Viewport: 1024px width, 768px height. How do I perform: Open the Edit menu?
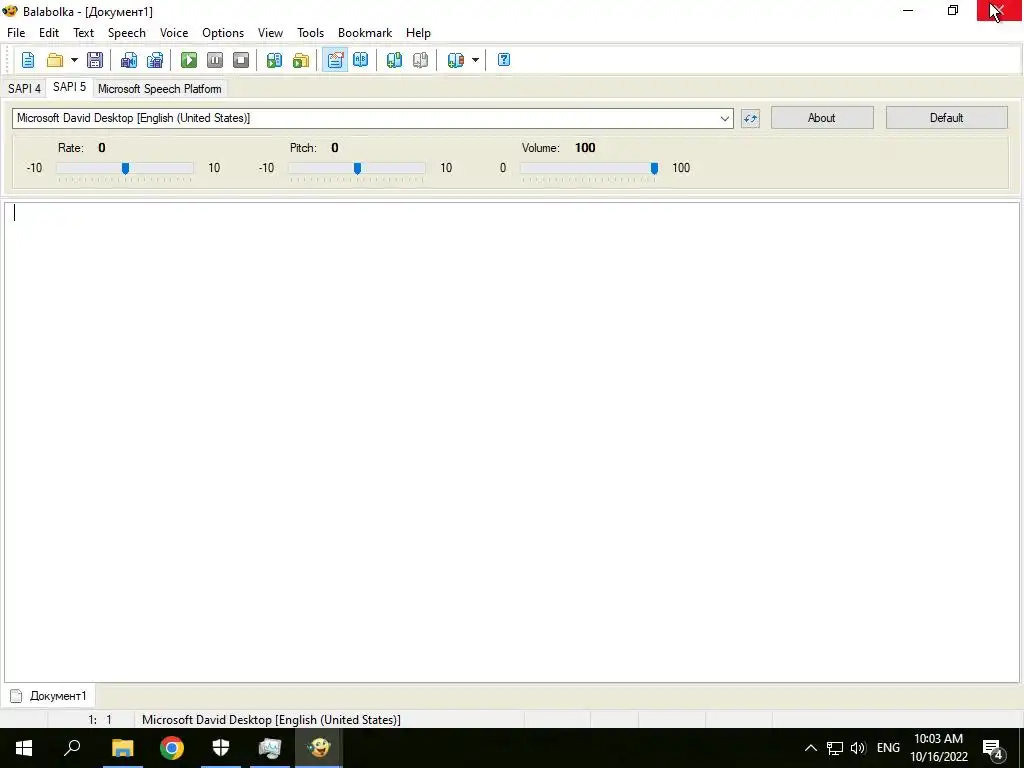(48, 33)
